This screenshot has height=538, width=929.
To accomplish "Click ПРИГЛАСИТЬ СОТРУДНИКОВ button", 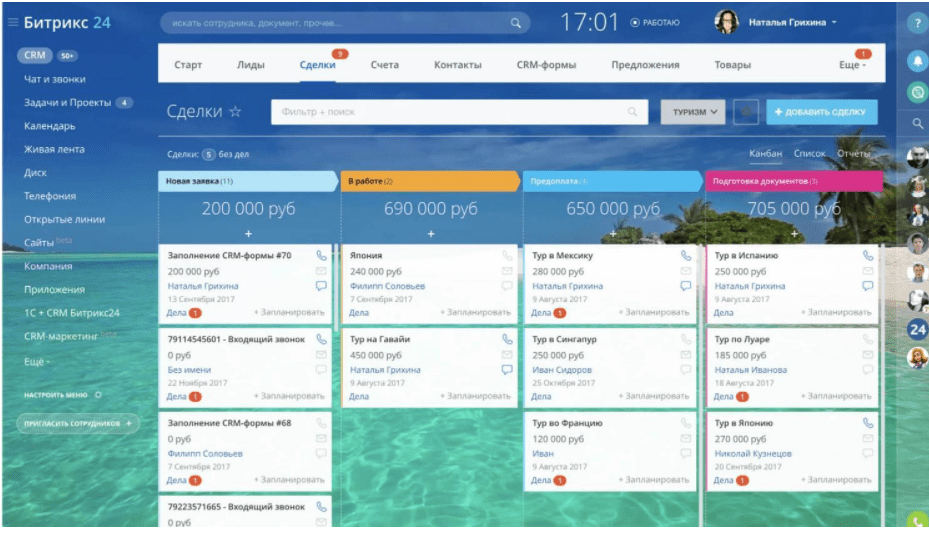I will pos(78,423).
